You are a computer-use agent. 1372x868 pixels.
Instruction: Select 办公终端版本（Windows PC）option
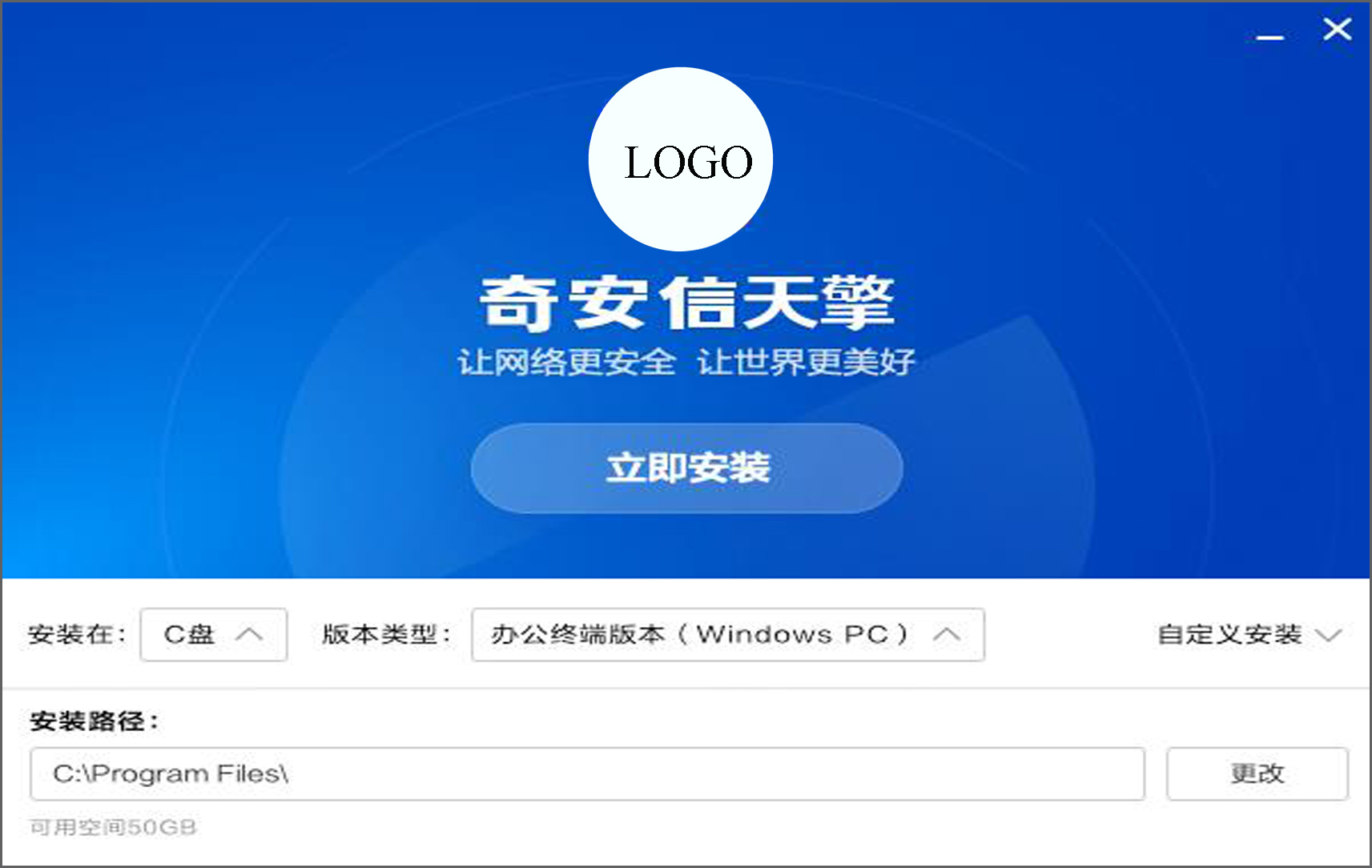click(700, 634)
